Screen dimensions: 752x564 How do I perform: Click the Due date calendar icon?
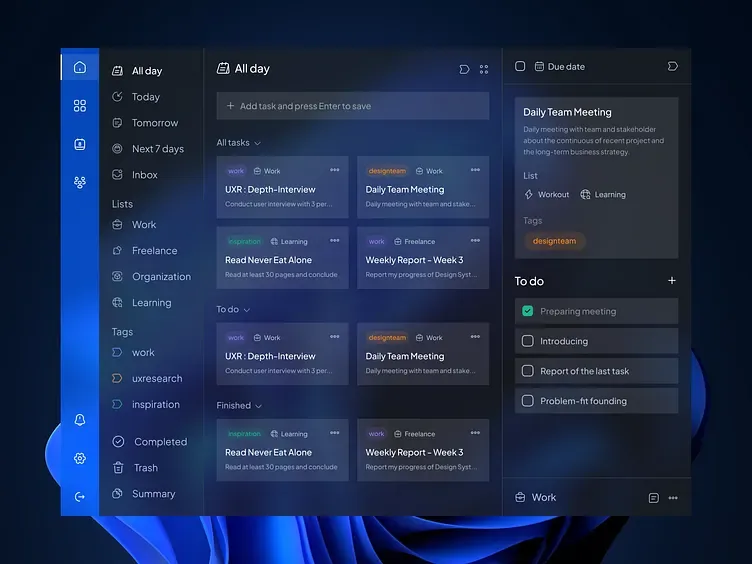tap(539, 66)
